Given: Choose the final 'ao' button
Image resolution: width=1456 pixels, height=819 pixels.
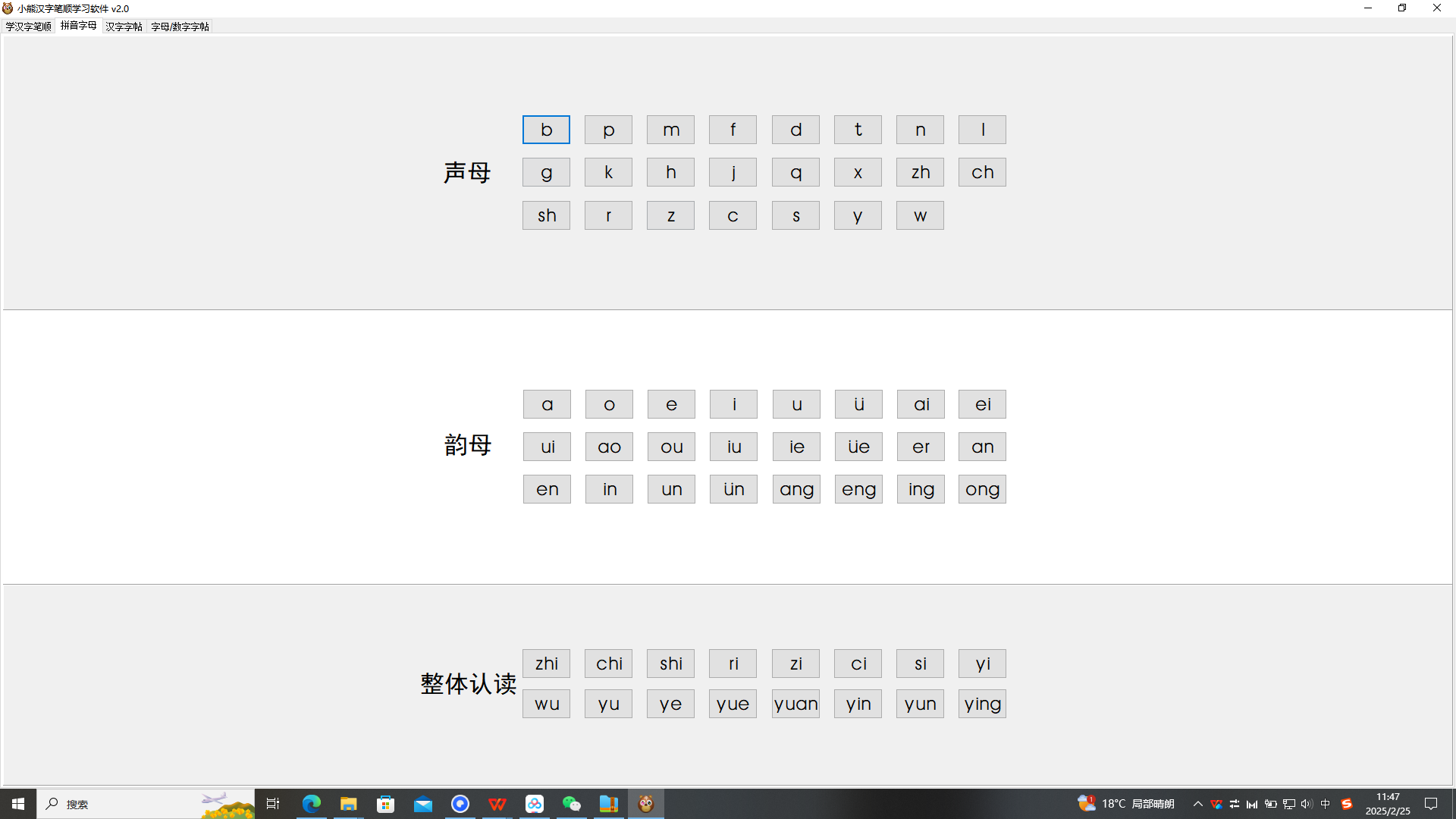Looking at the screenshot, I should pyautogui.click(x=609, y=447).
